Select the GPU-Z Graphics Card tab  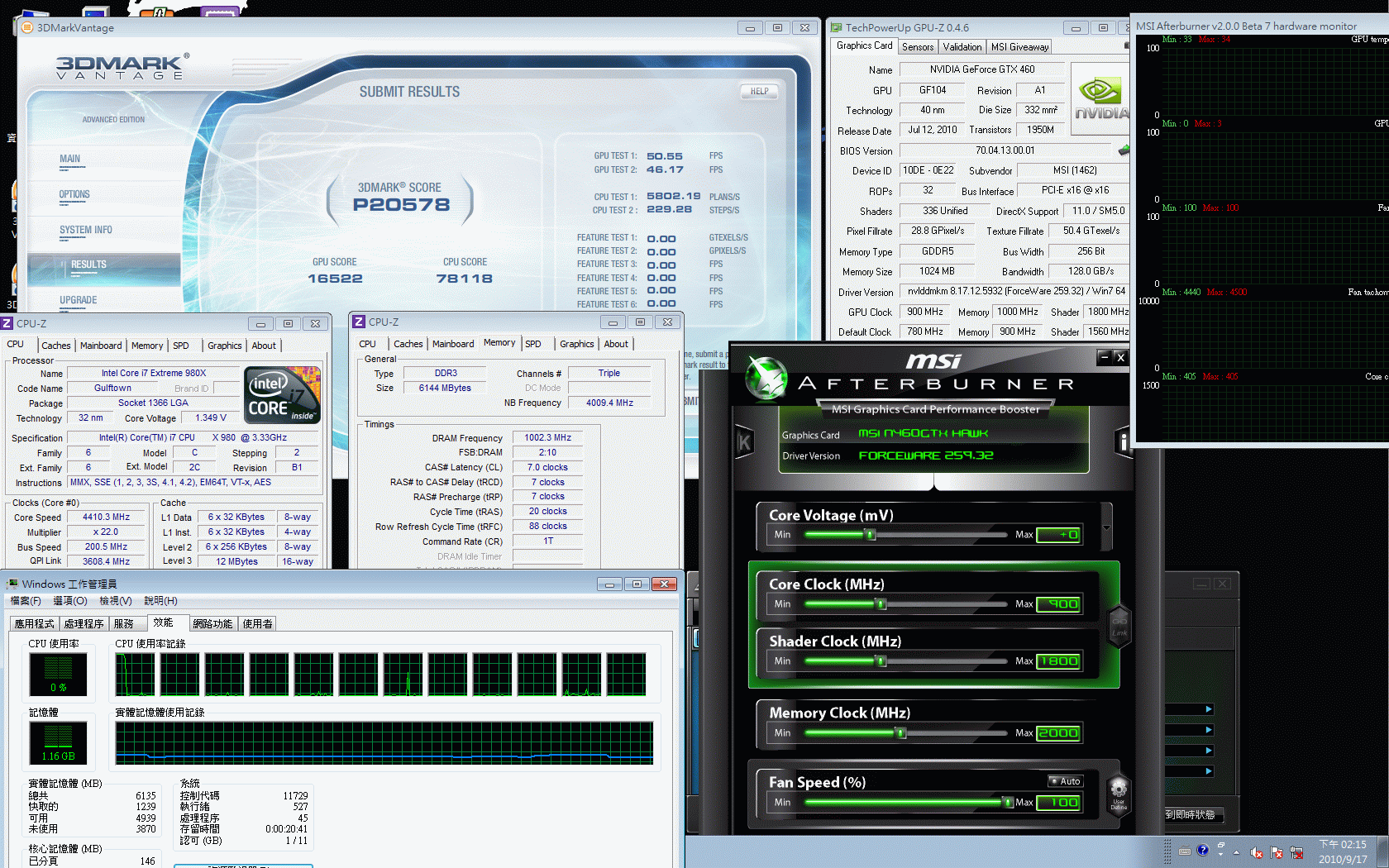(864, 46)
